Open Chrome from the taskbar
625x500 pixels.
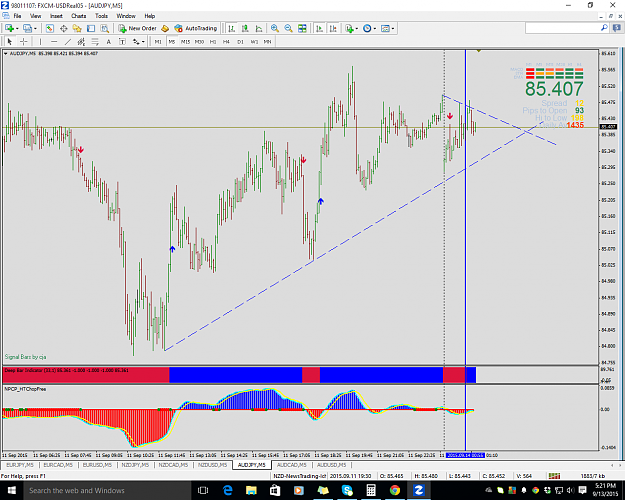(x=395, y=490)
